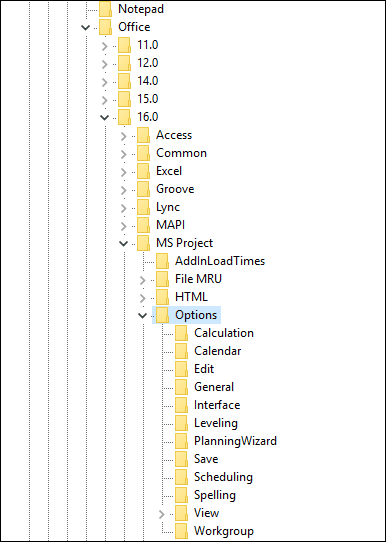Screen dimensions: 386x542
Task: Select the PlanningWizard folder icon
Action: 181,441
